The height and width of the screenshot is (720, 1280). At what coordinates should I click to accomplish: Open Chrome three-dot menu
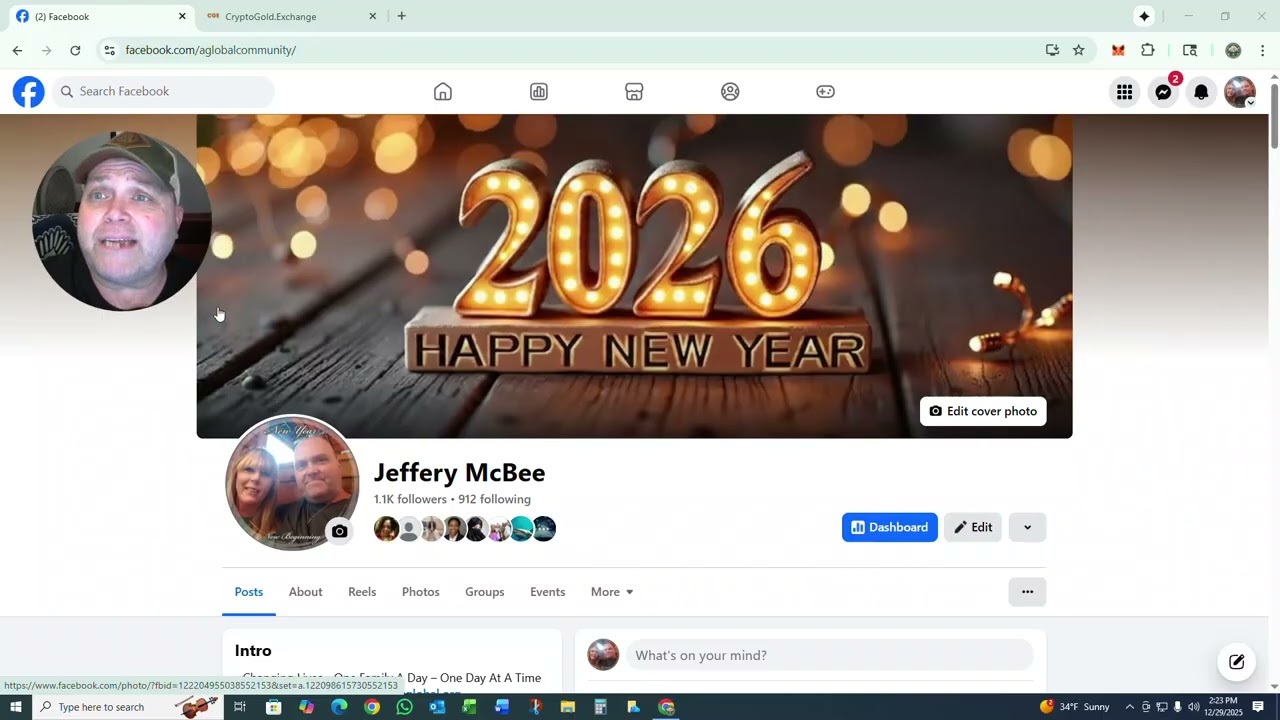1262,50
